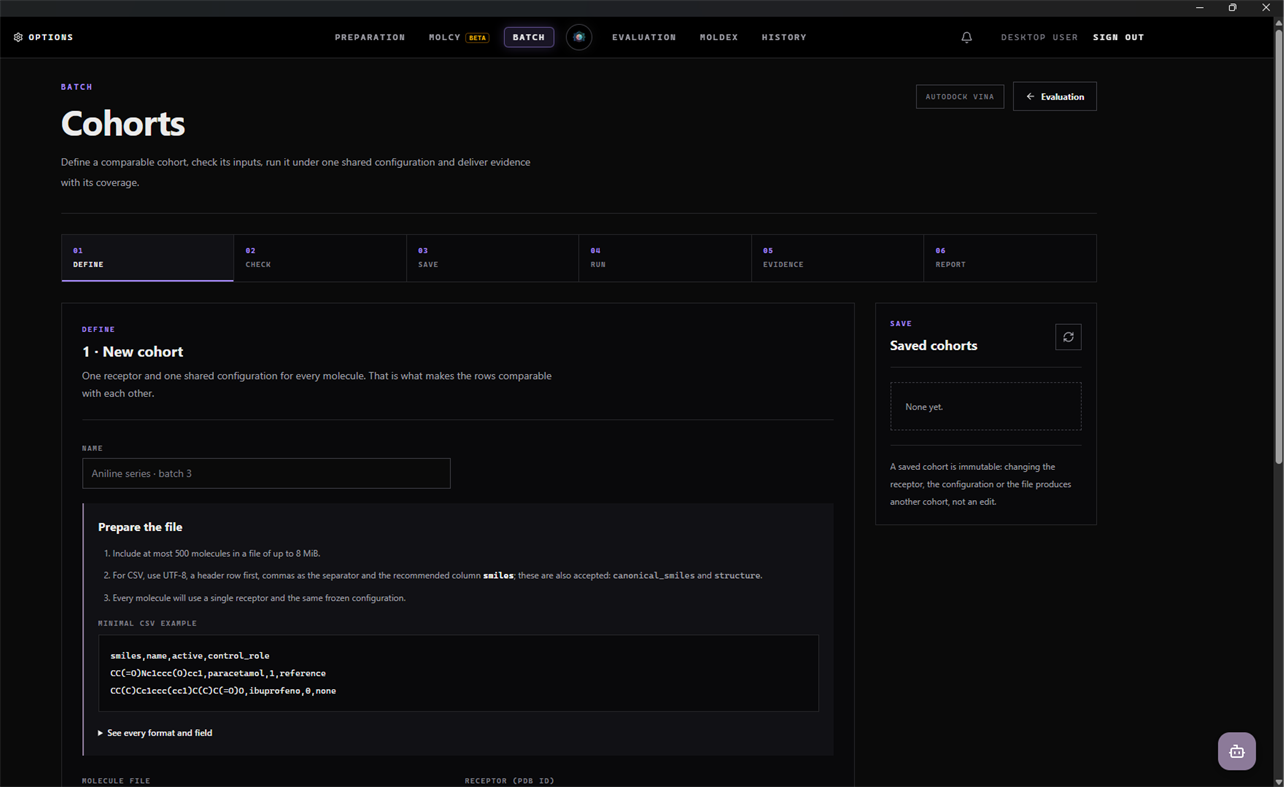Open the Options gear menu
1284x787 pixels.
point(44,37)
